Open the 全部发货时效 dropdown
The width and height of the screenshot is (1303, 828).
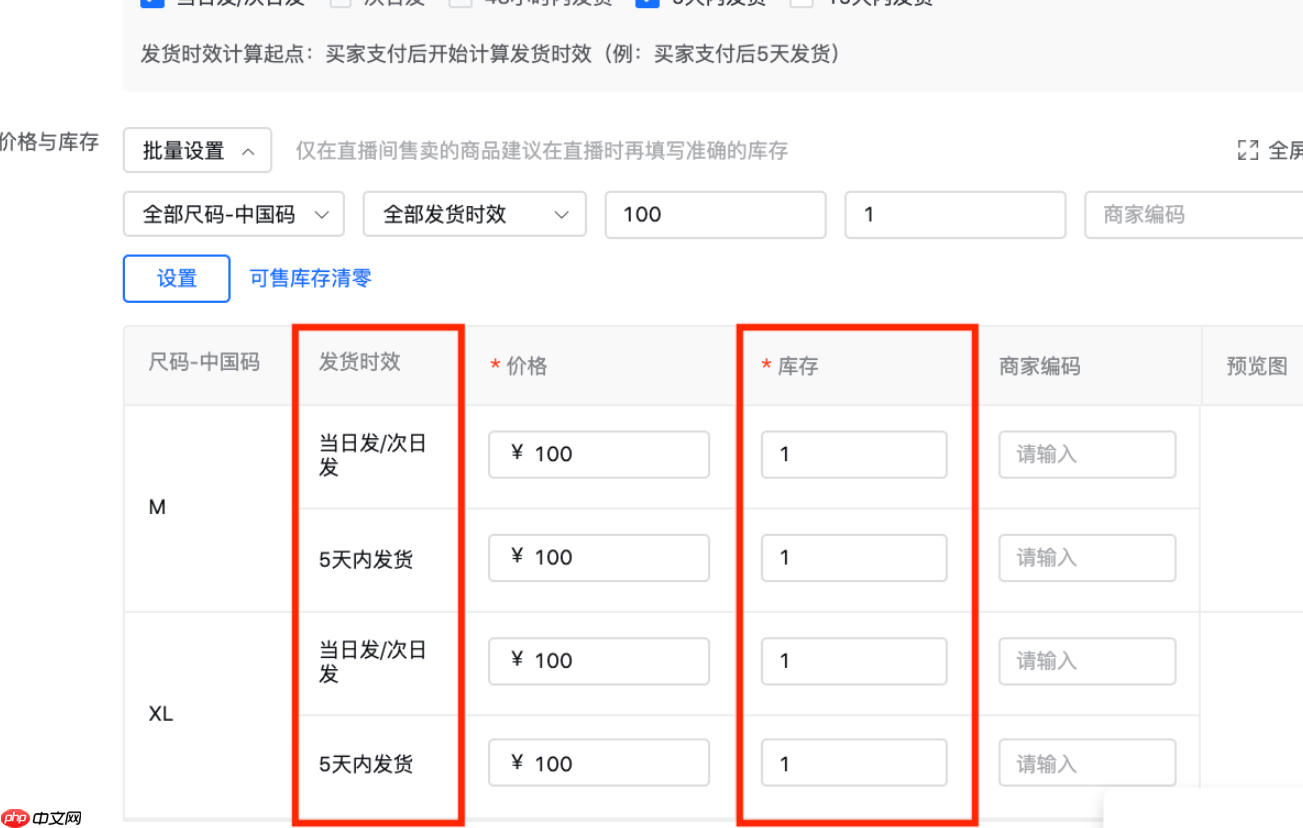tap(474, 214)
